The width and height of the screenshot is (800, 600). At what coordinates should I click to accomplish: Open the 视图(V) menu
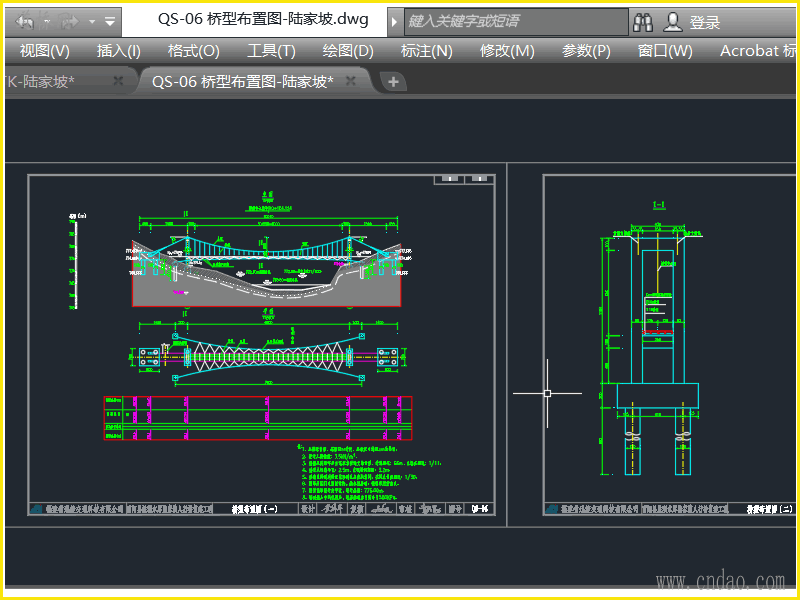(45, 51)
